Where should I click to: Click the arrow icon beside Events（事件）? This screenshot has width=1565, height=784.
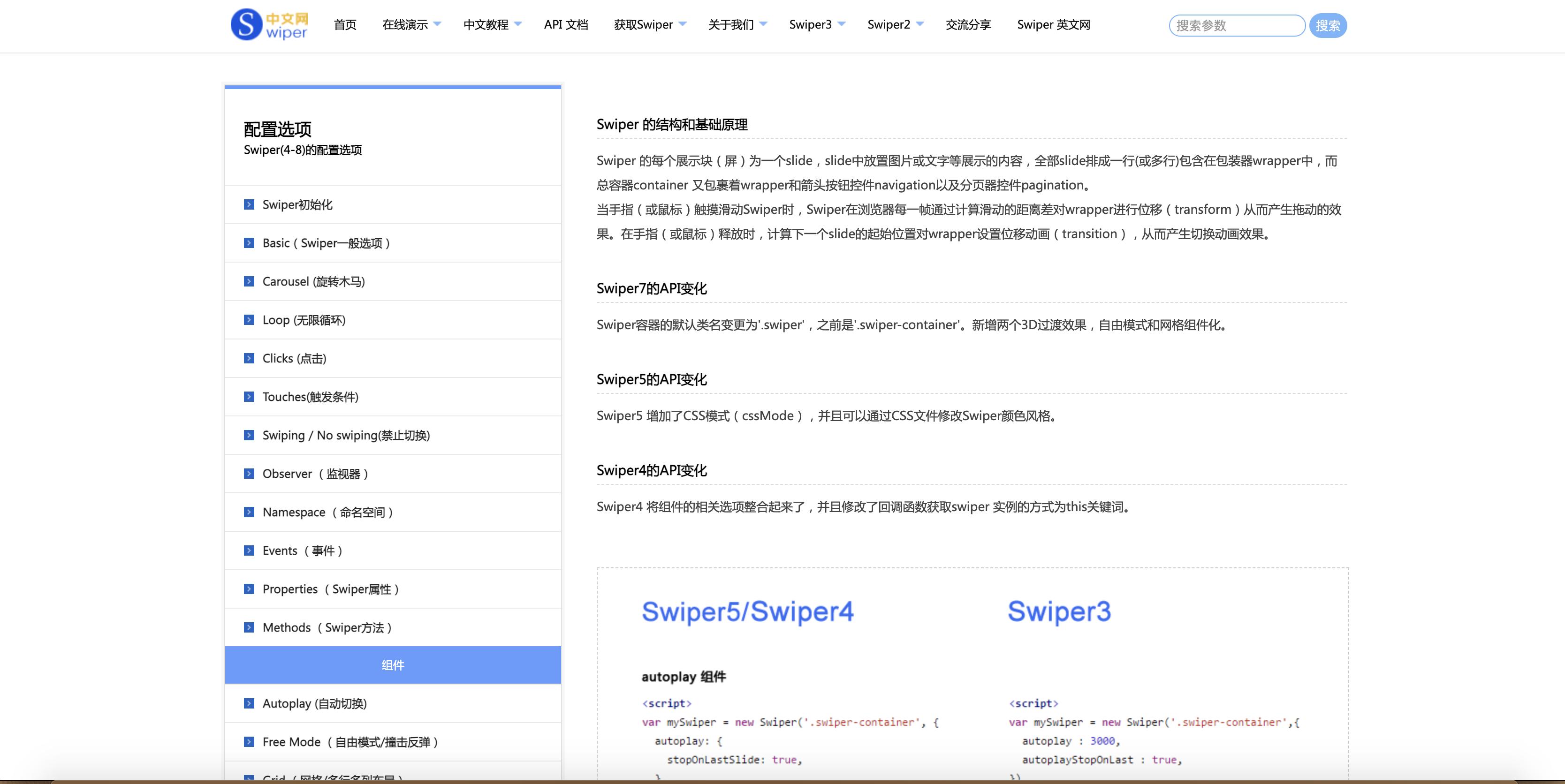(249, 551)
